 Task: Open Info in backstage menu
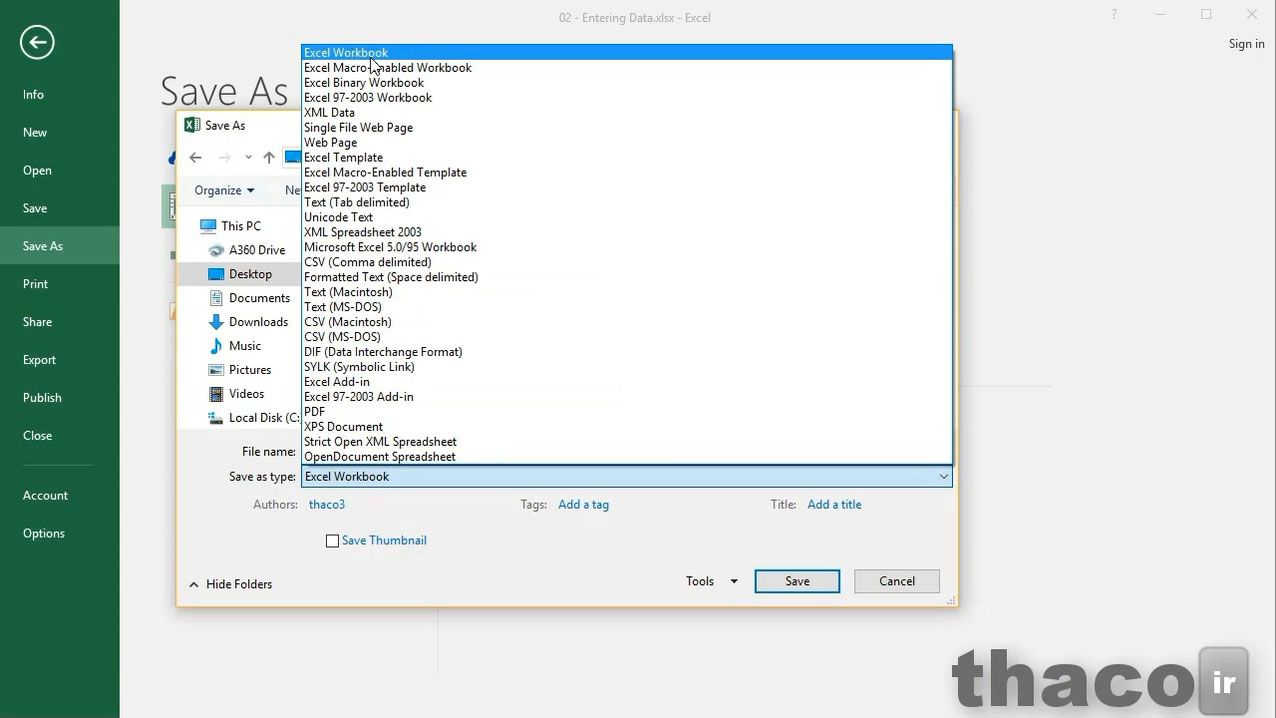(60, 94)
